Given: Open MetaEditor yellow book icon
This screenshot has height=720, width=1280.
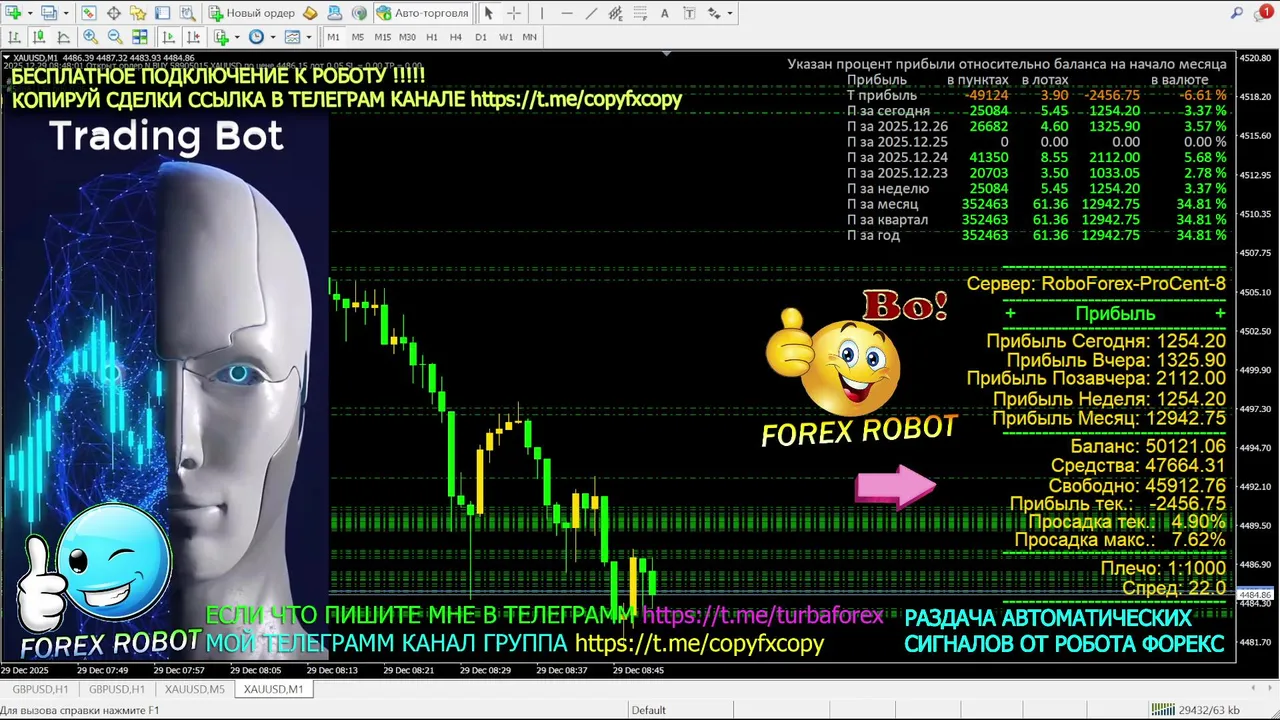Looking at the screenshot, I should click(x=310, y=13).
